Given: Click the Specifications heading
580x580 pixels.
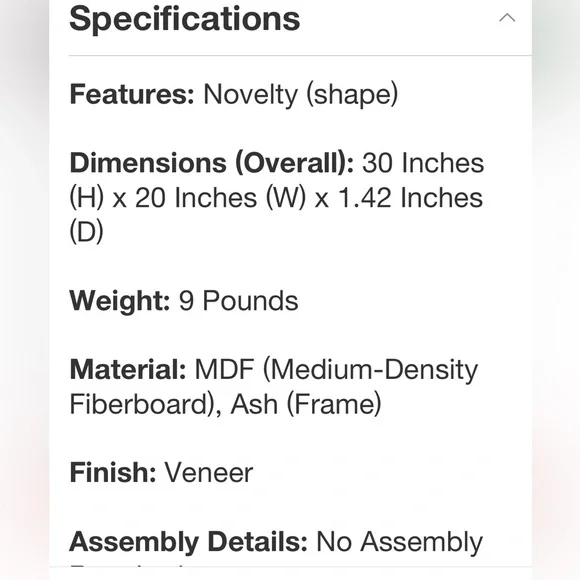Looking at the screenshot, I should point(185,19).
